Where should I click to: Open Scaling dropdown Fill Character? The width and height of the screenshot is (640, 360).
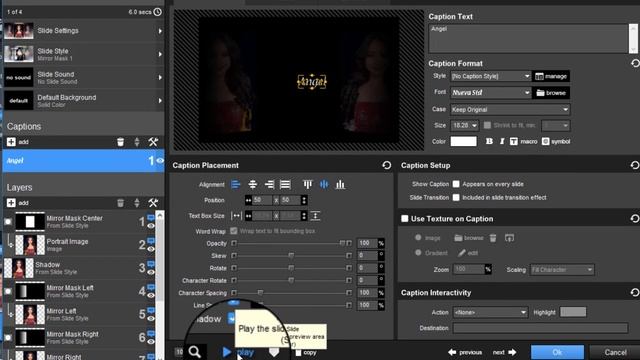point(562,270)
